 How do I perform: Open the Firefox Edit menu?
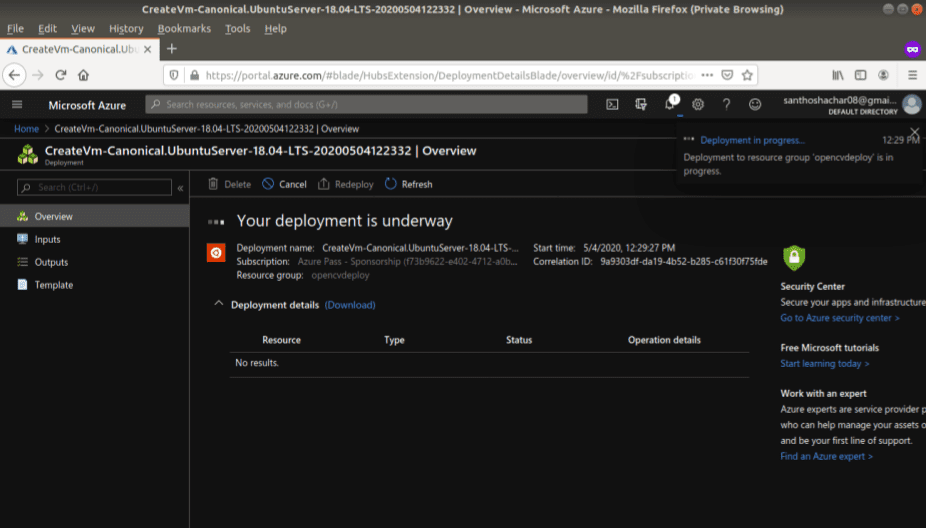click(47, 28)
